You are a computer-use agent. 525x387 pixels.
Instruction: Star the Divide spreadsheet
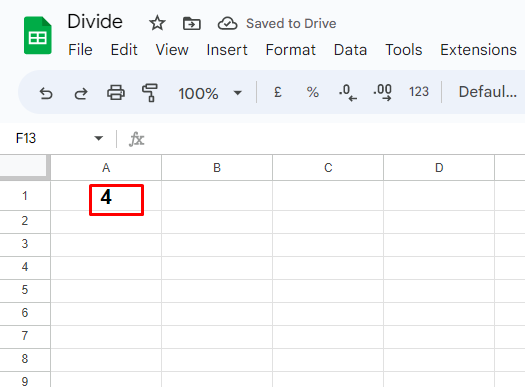click(x=157, y=23)
